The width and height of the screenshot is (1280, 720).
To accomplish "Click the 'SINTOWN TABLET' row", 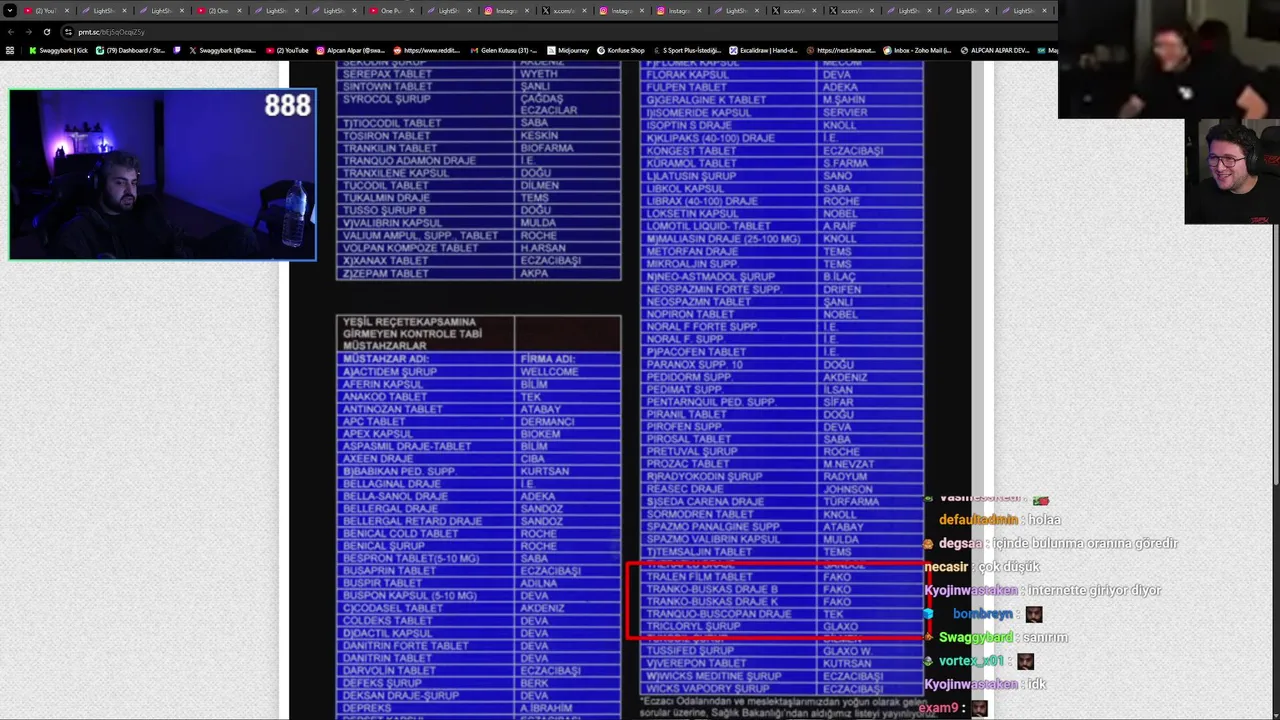I will click(478, 86).
